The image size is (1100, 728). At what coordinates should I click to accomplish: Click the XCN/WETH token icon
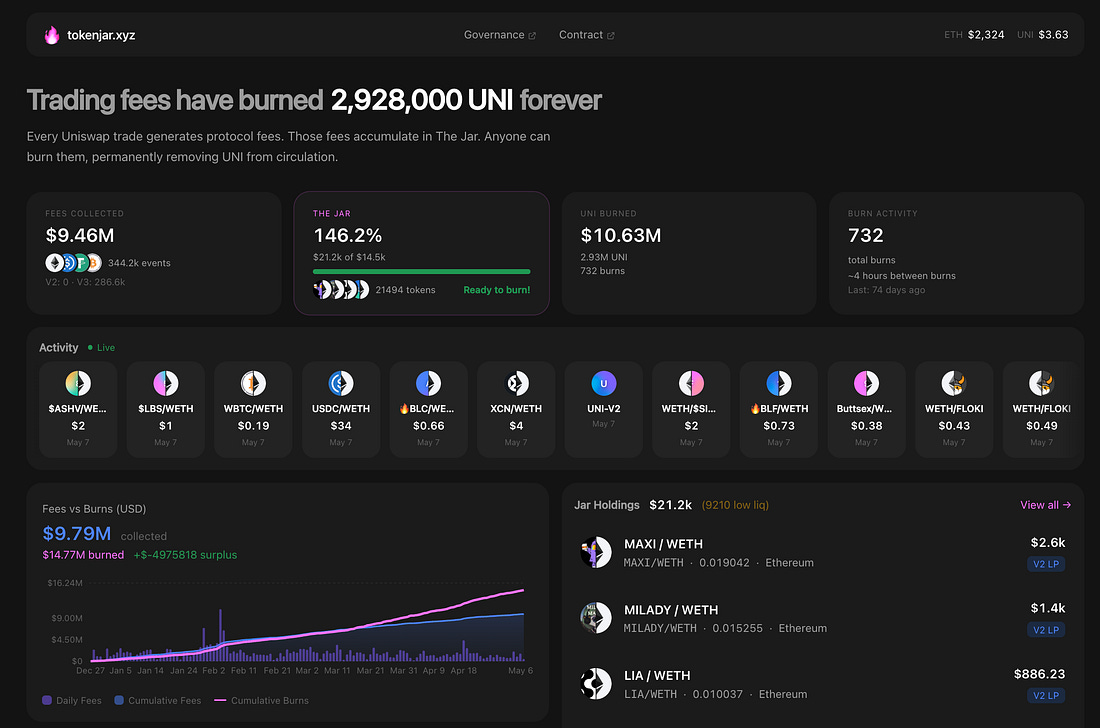coord(516,383)
